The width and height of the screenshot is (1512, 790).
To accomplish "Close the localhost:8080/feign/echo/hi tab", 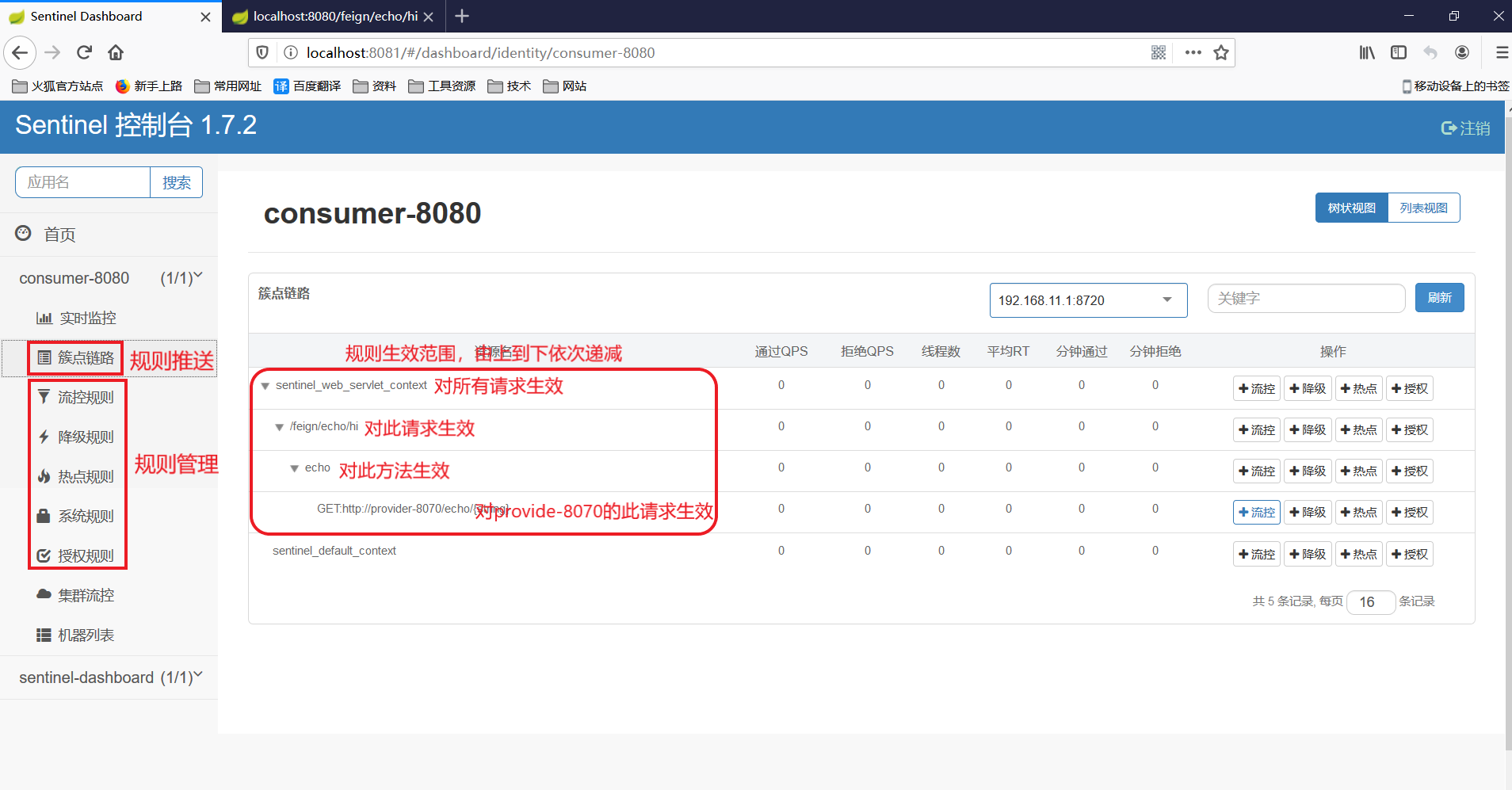I will (429, 17).
